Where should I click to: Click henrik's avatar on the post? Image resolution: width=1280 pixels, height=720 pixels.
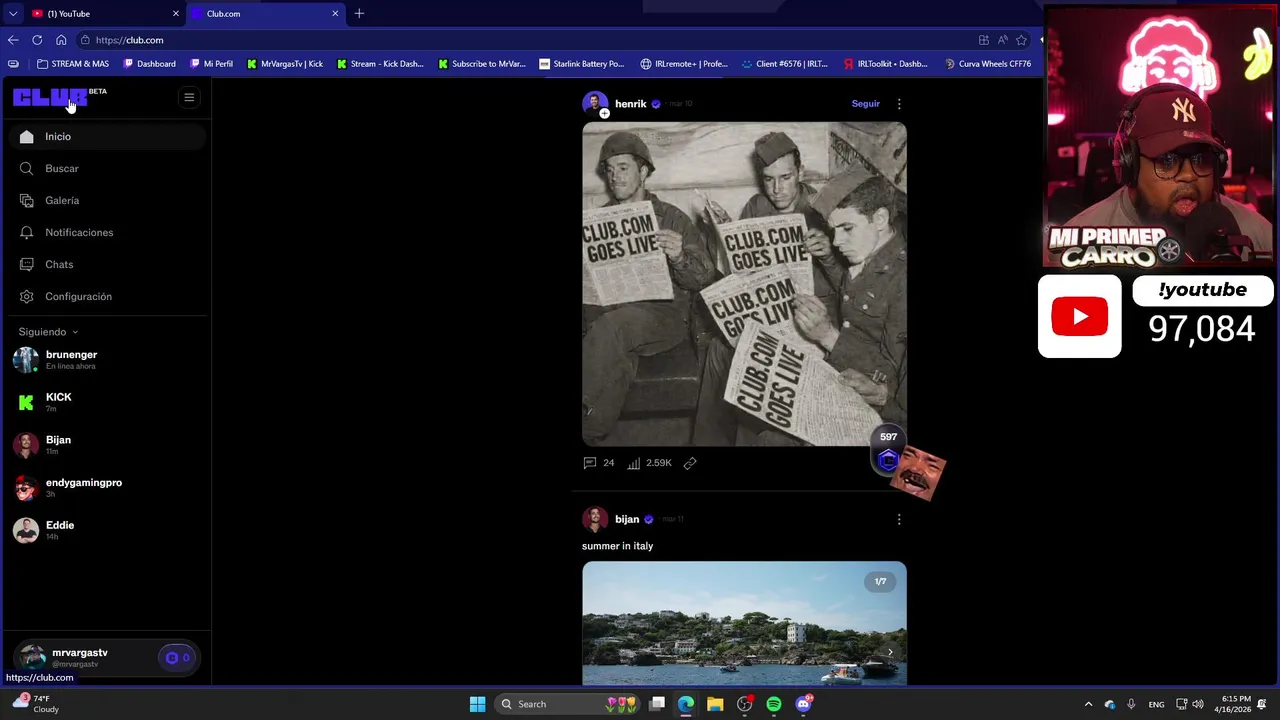click(x=595, y=104)
